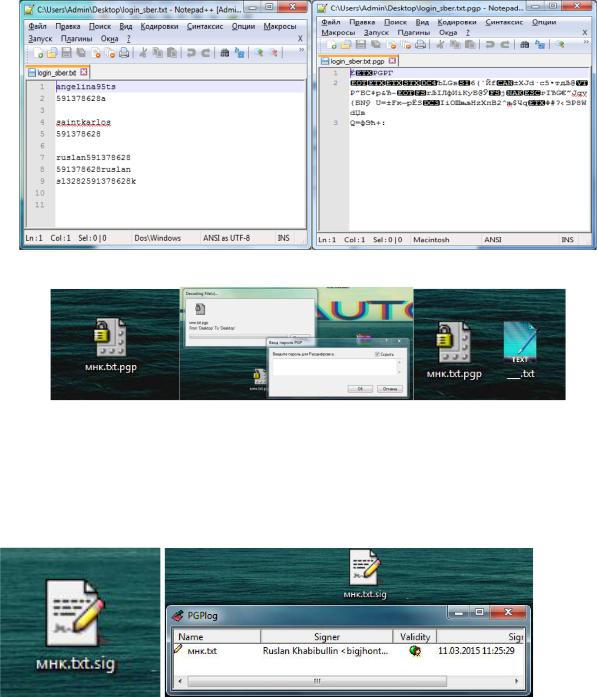Click "ANSI as UTF-8" in status bar
Viewport: 597px width, 697px height.
[x=226, y=238]
